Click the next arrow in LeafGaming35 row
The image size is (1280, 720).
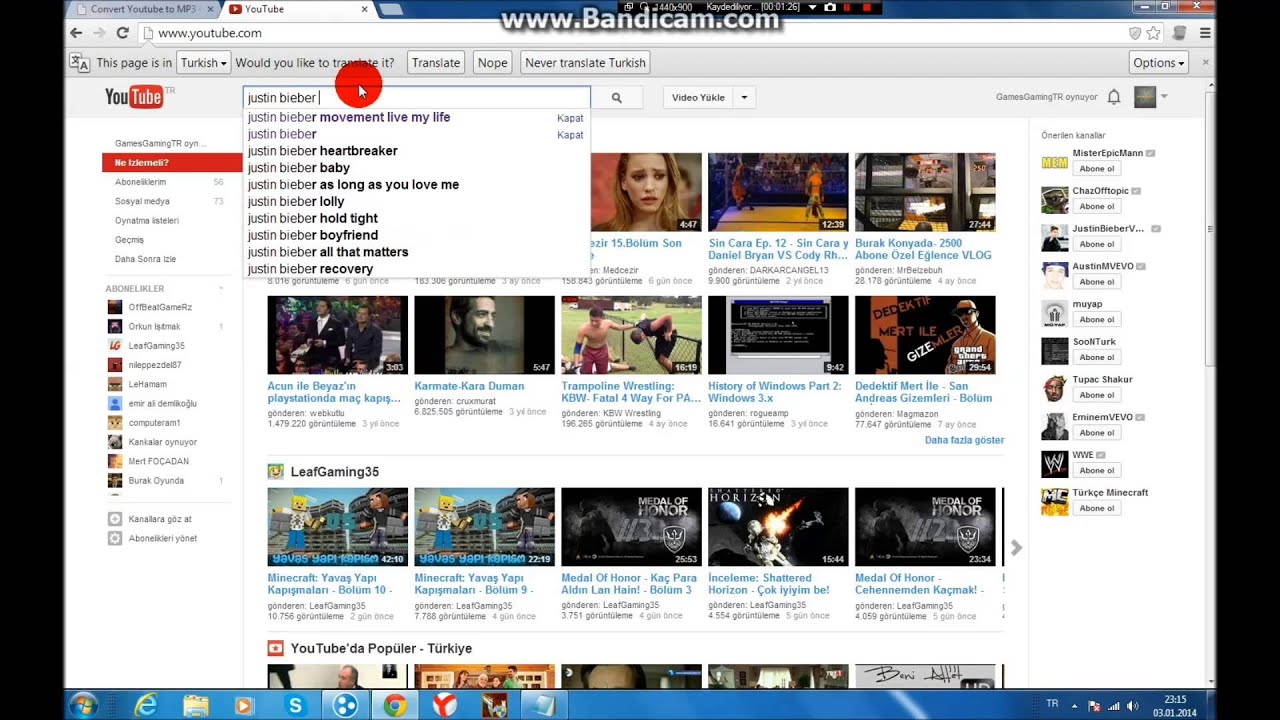[x=1016, y=547]
